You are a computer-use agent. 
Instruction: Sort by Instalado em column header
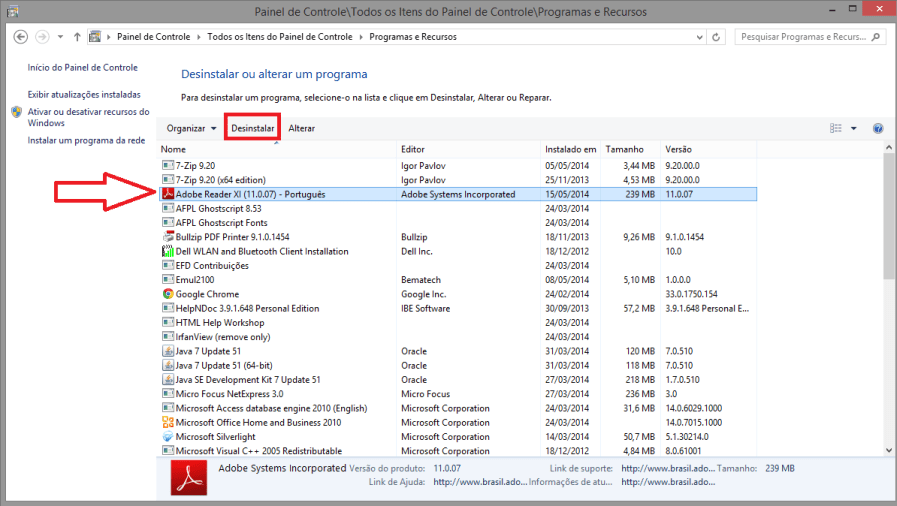point(570,149)
